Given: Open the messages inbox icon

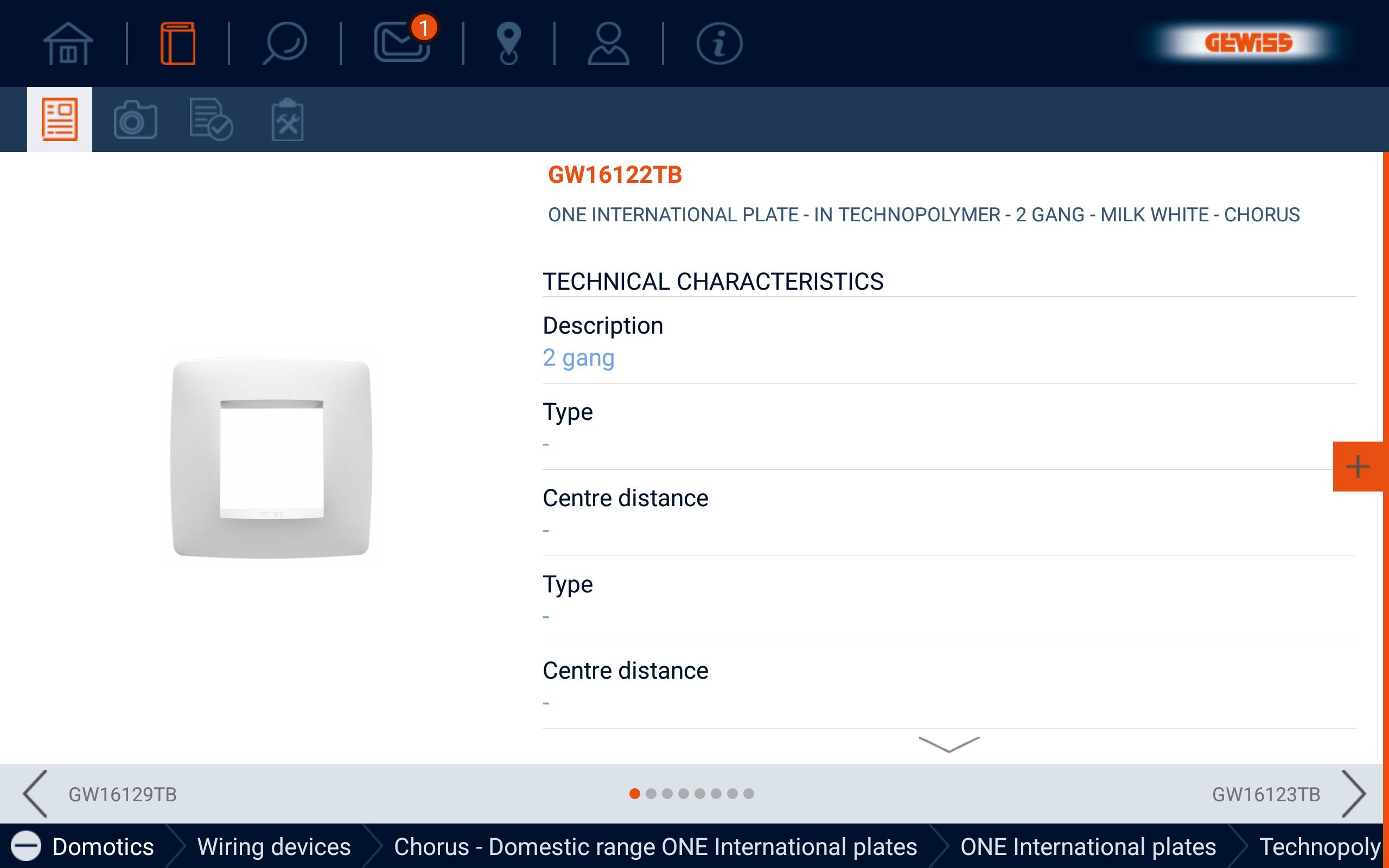Looking at the screenshot, I should [x=402, y=43].
